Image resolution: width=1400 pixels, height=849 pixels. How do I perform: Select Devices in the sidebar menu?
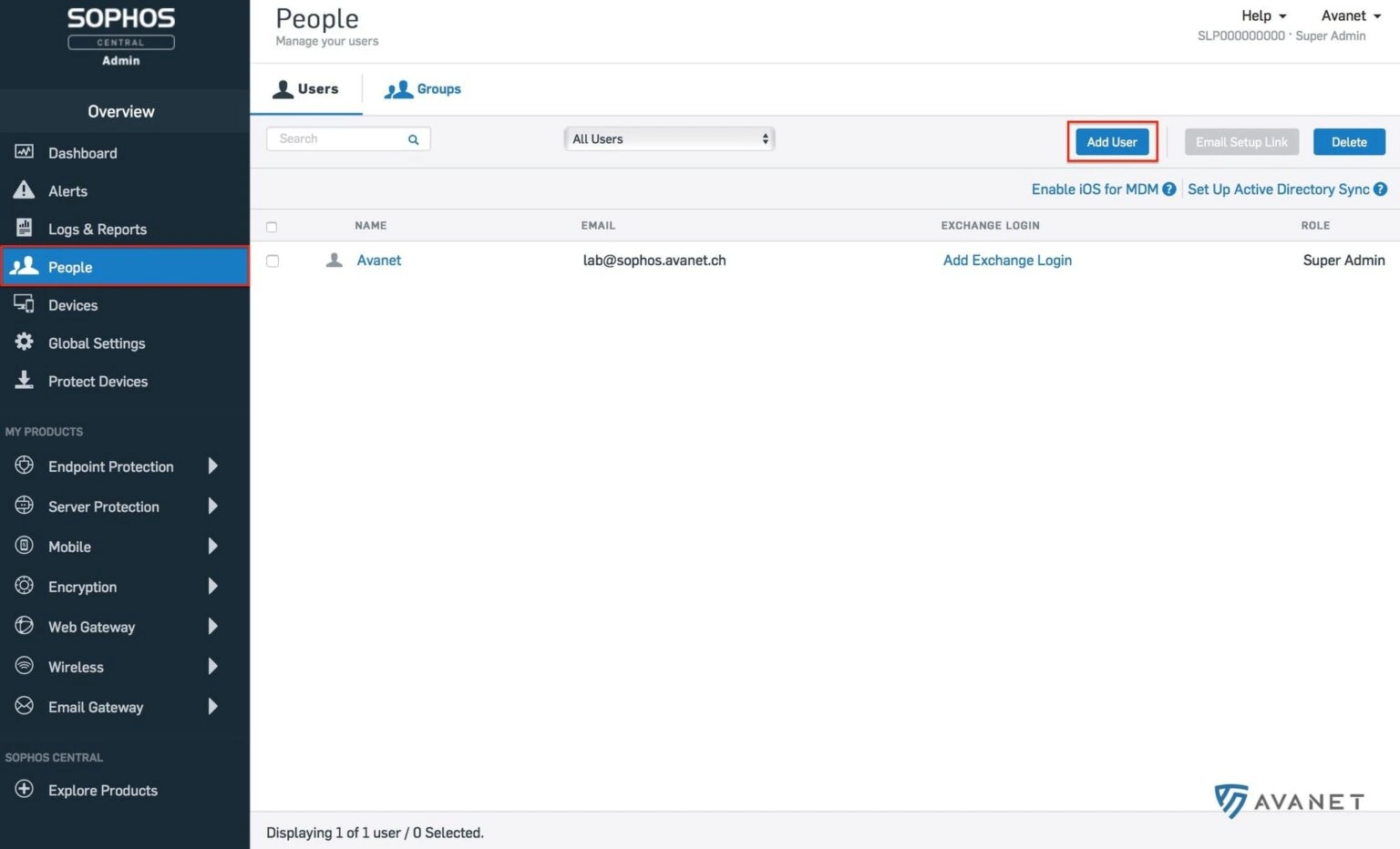coord(73,305)
